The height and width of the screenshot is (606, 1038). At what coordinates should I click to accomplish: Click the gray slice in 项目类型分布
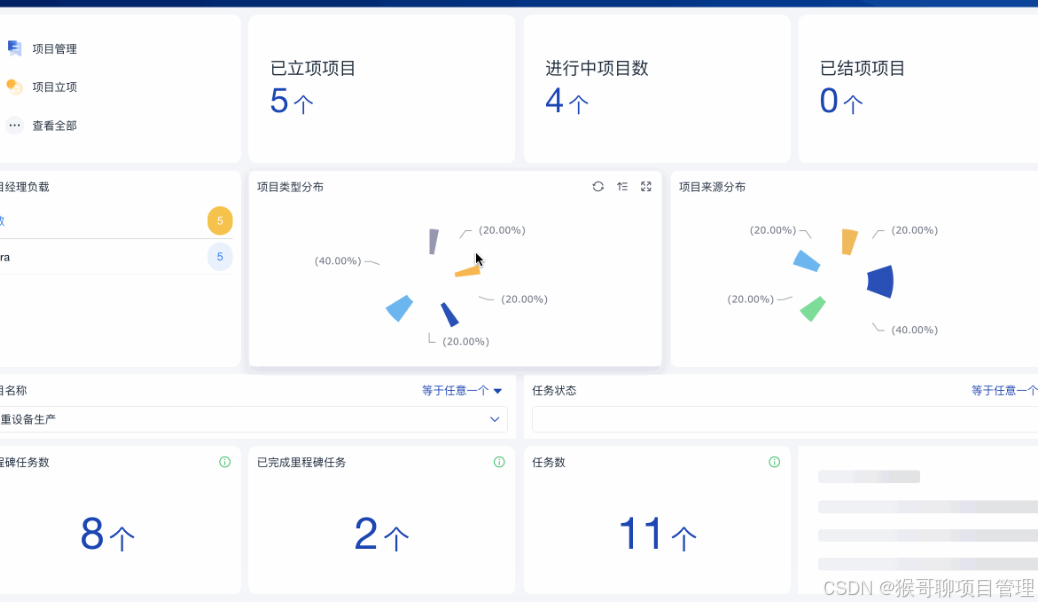tap(433, 242)
